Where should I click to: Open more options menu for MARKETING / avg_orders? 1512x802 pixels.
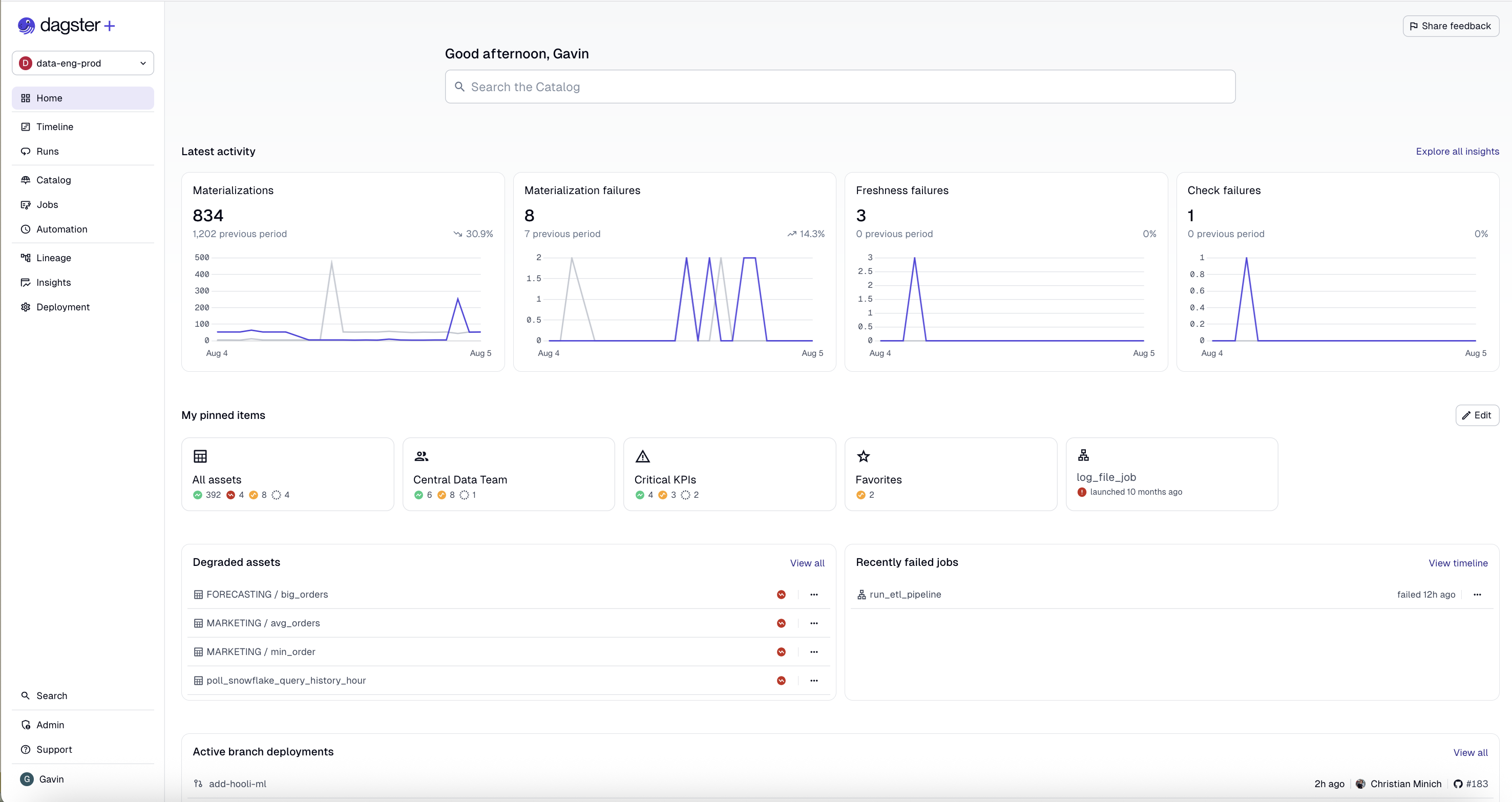pyautogui.click(x=814, y=623)
